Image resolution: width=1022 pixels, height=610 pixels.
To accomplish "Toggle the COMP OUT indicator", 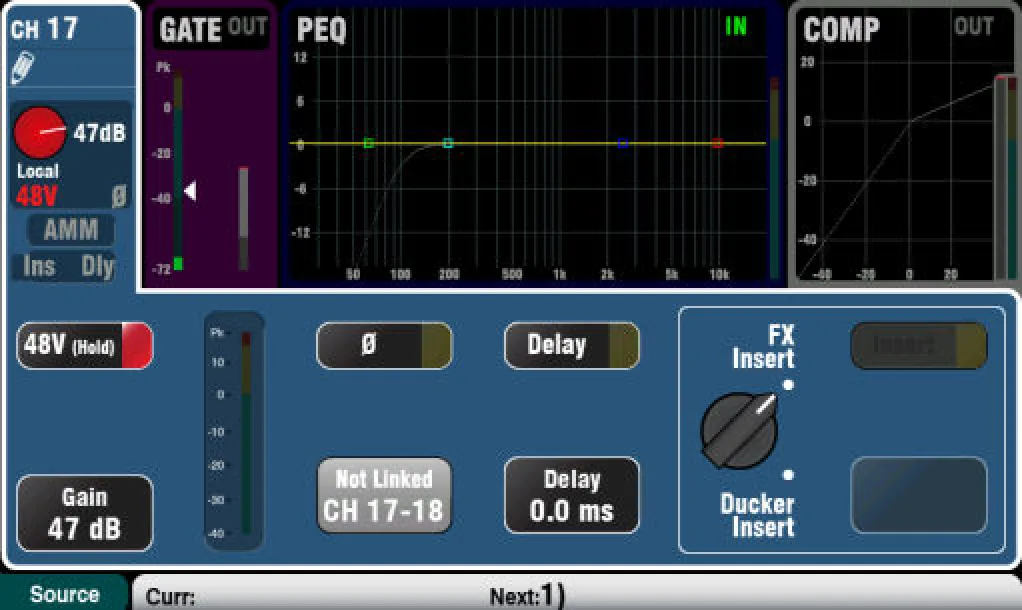I will click(974, 26).
